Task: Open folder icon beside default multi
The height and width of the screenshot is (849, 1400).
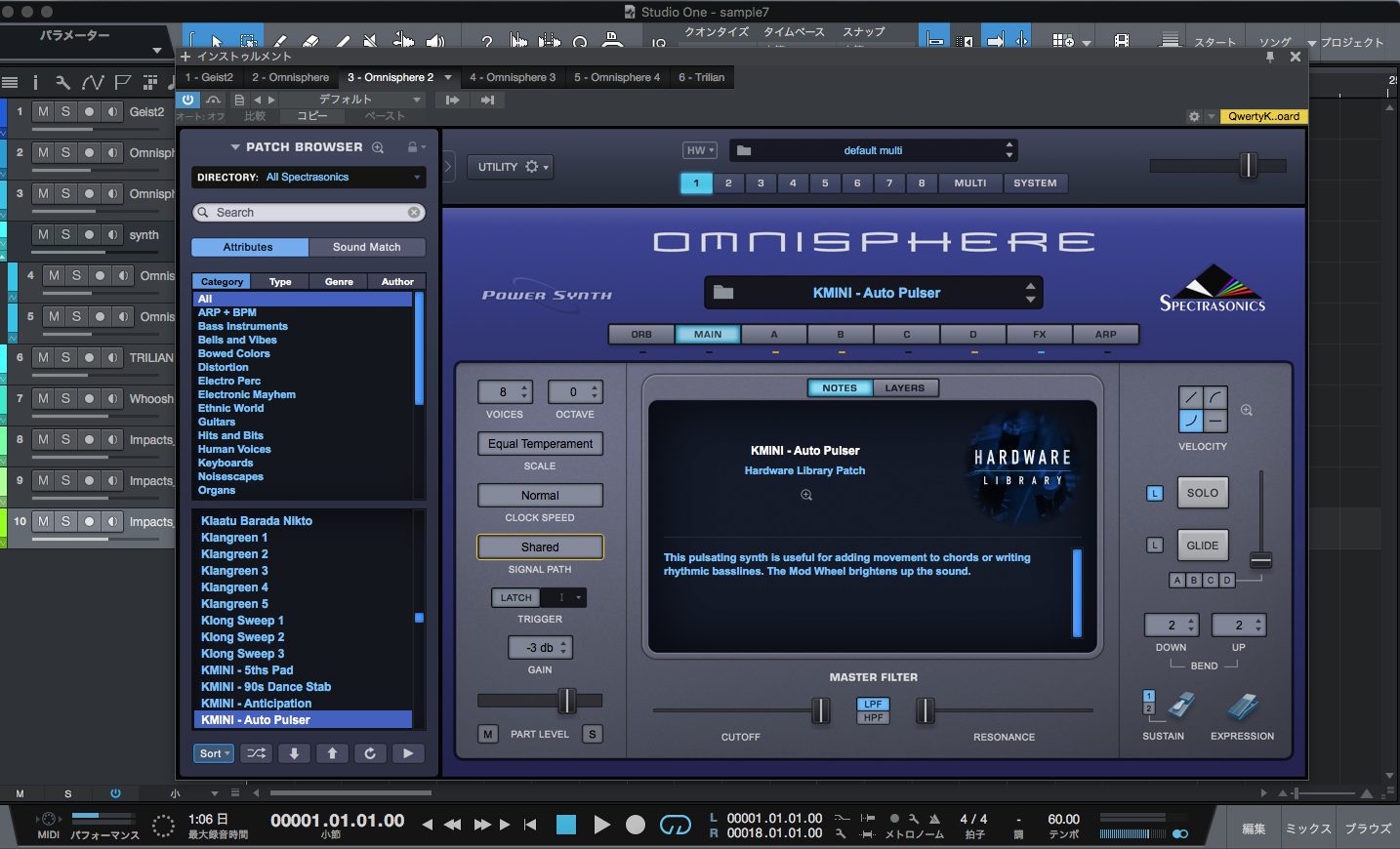Action: (x=744, y=150)
